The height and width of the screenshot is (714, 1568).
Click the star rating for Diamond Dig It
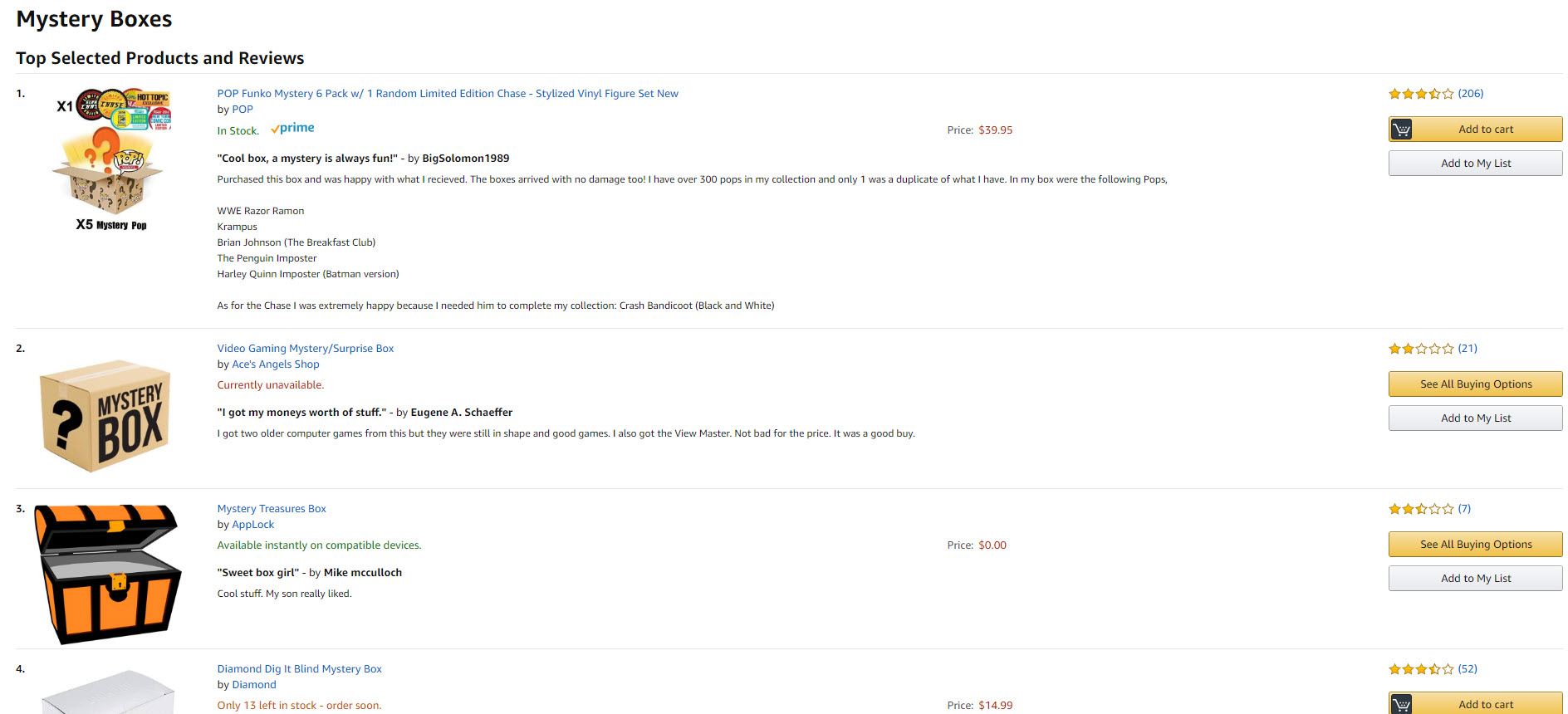click(x=1421, y=669)
